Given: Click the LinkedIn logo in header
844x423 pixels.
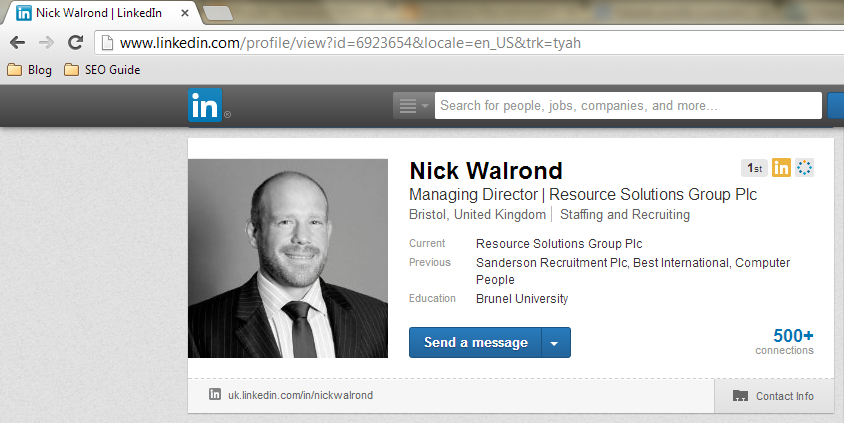Looking at the screenshot, I should pyautogui.click(x=205, y=105).
